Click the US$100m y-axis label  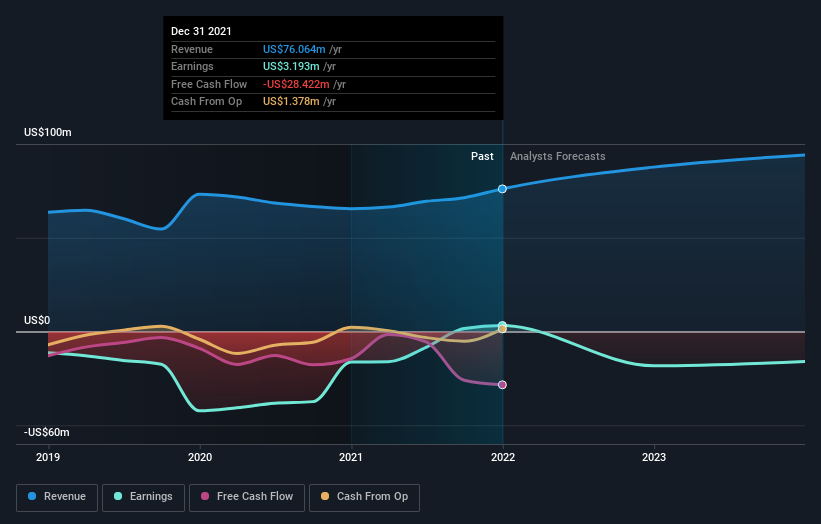[x=48, y=132]
